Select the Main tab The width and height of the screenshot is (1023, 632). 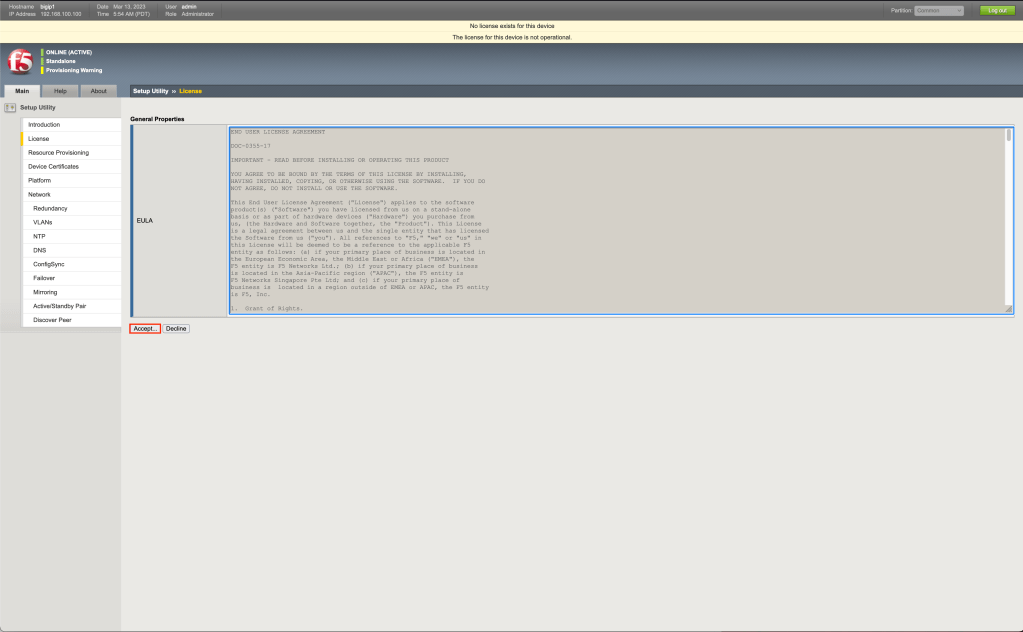coord(21,91)
